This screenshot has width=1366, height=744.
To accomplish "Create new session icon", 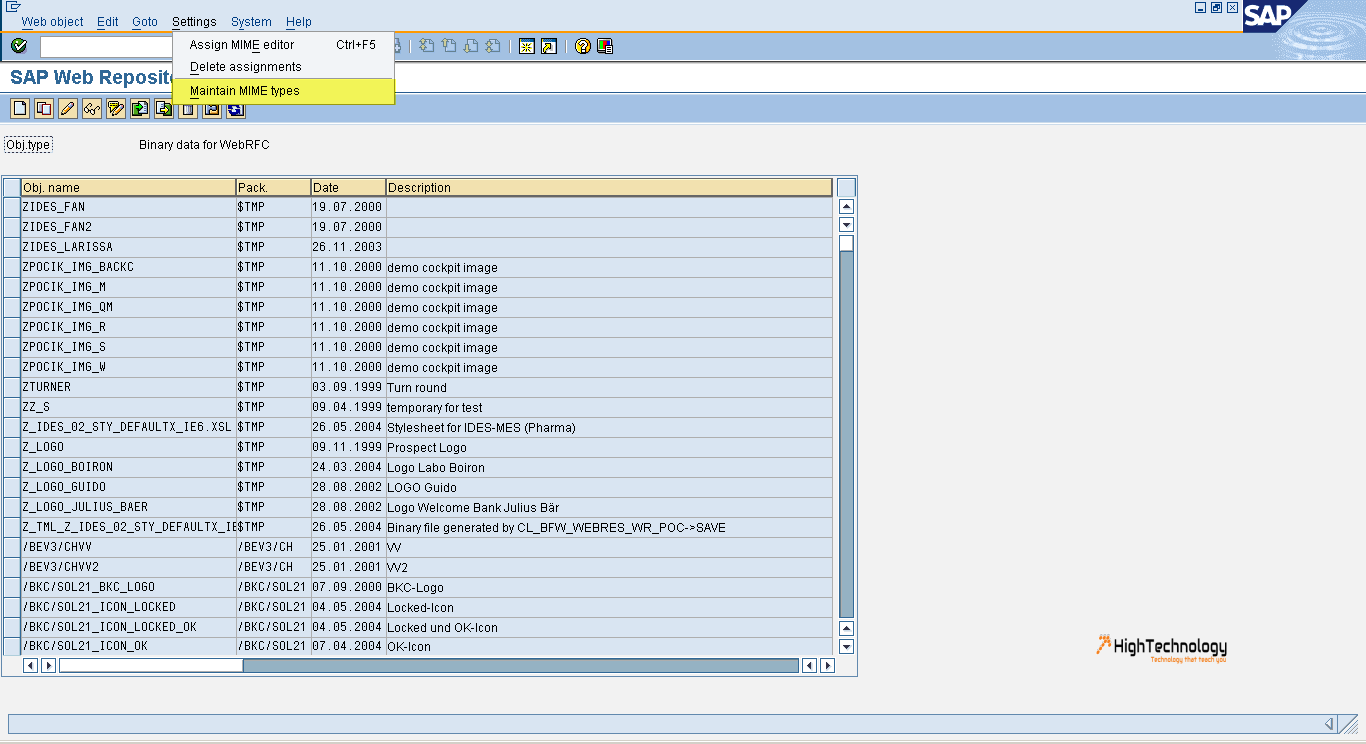I will coord(527,46).
